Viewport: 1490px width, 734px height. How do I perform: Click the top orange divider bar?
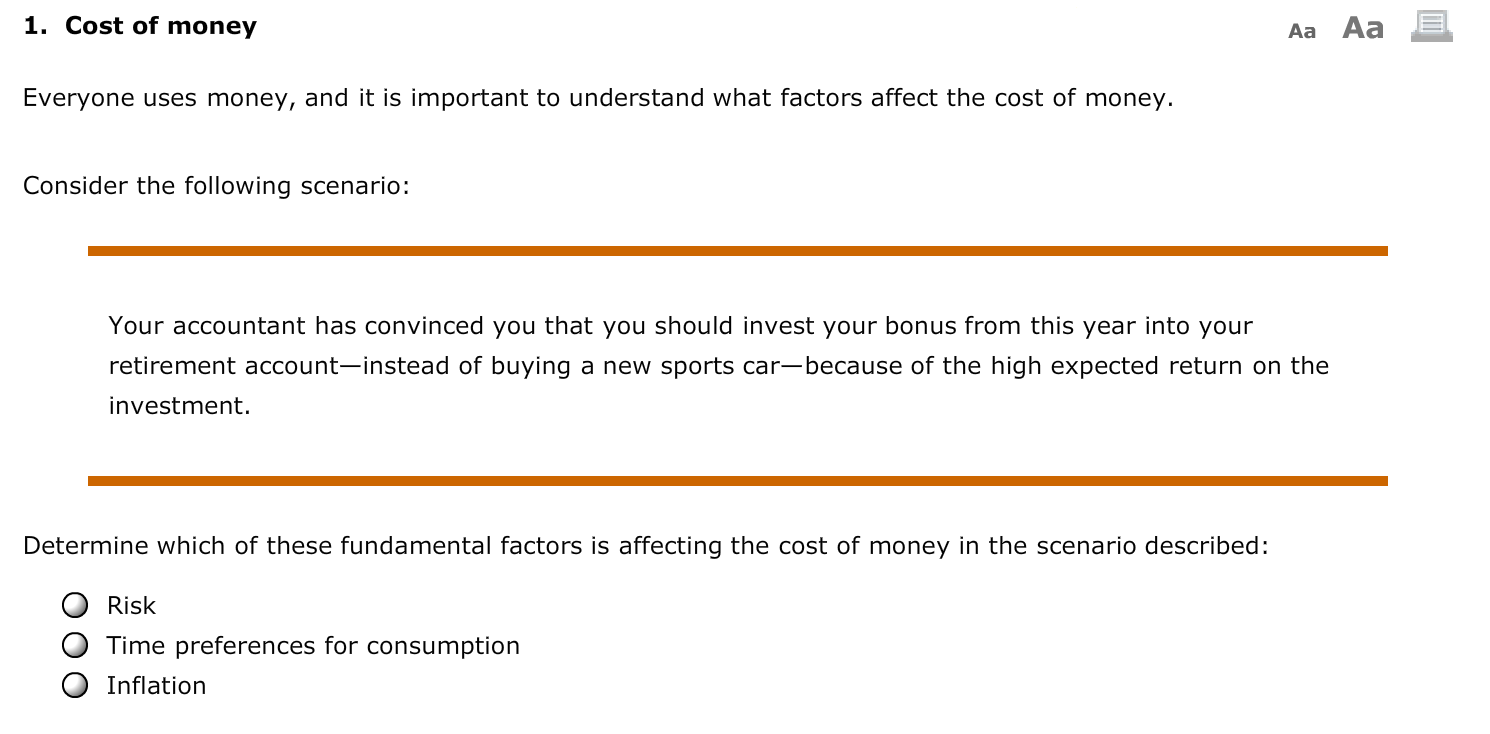coord(738,251)
